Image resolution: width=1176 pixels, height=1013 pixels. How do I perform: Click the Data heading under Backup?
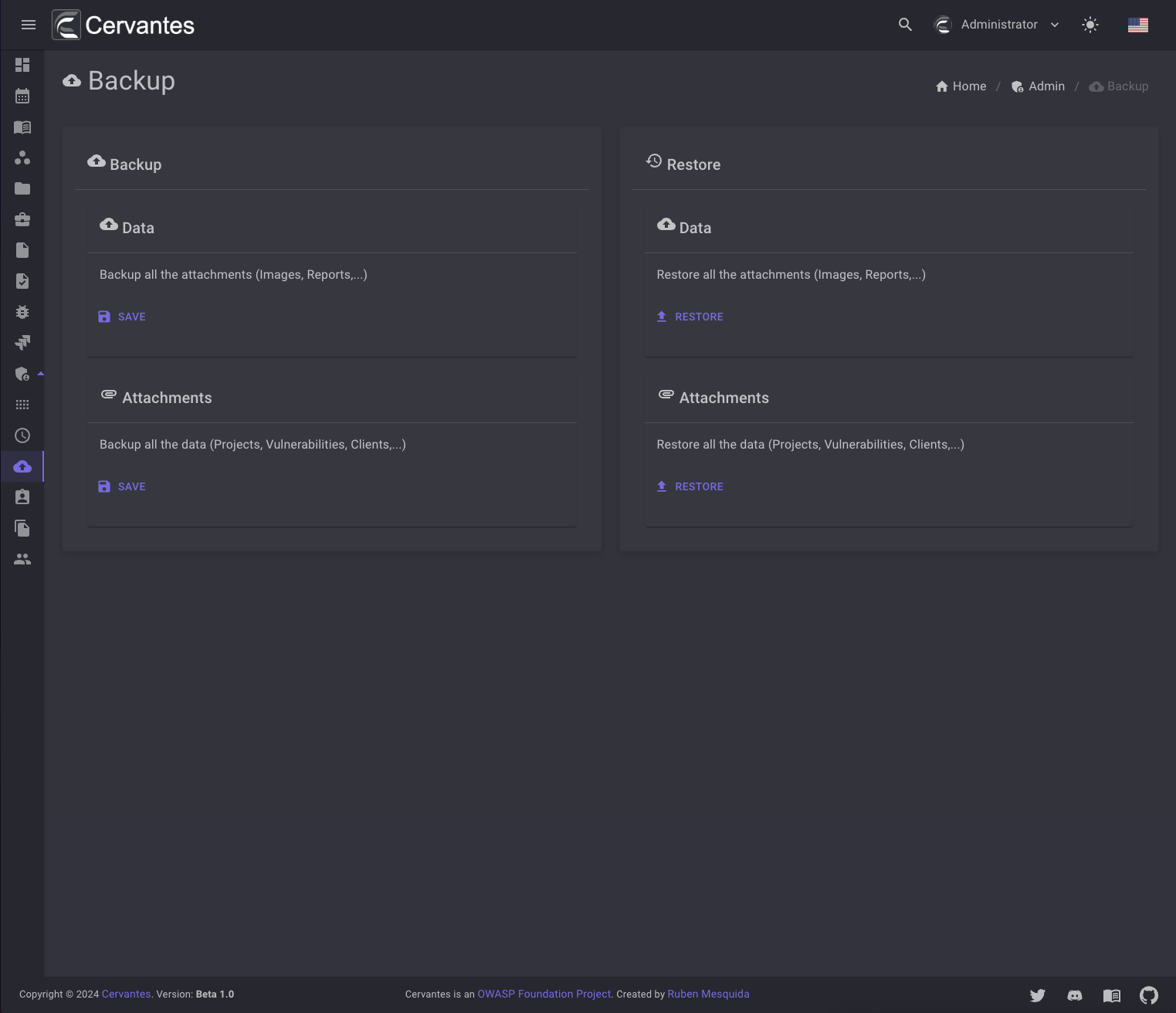click(x=138, y=228)
